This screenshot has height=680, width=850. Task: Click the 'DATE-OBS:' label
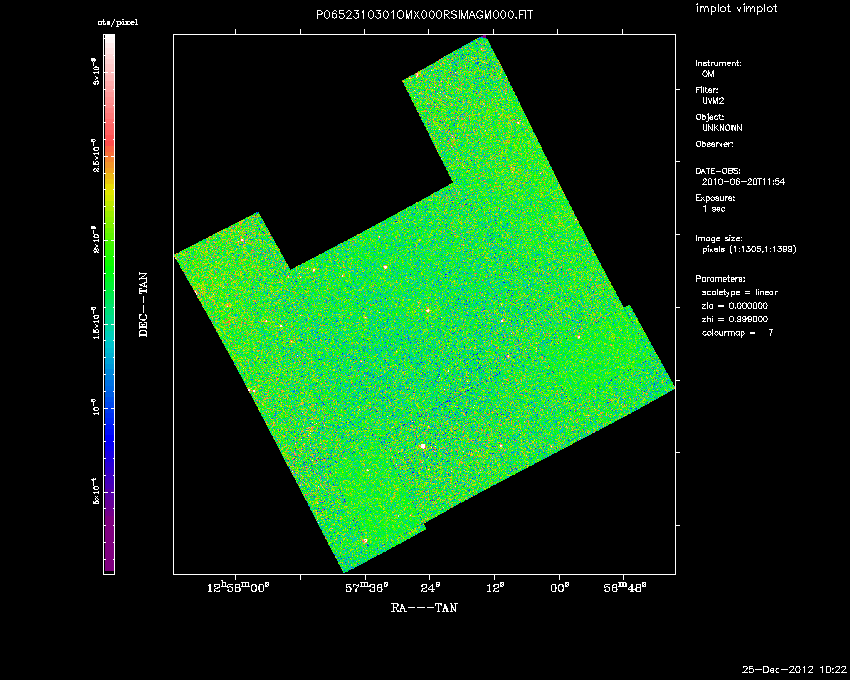[718, 171]
